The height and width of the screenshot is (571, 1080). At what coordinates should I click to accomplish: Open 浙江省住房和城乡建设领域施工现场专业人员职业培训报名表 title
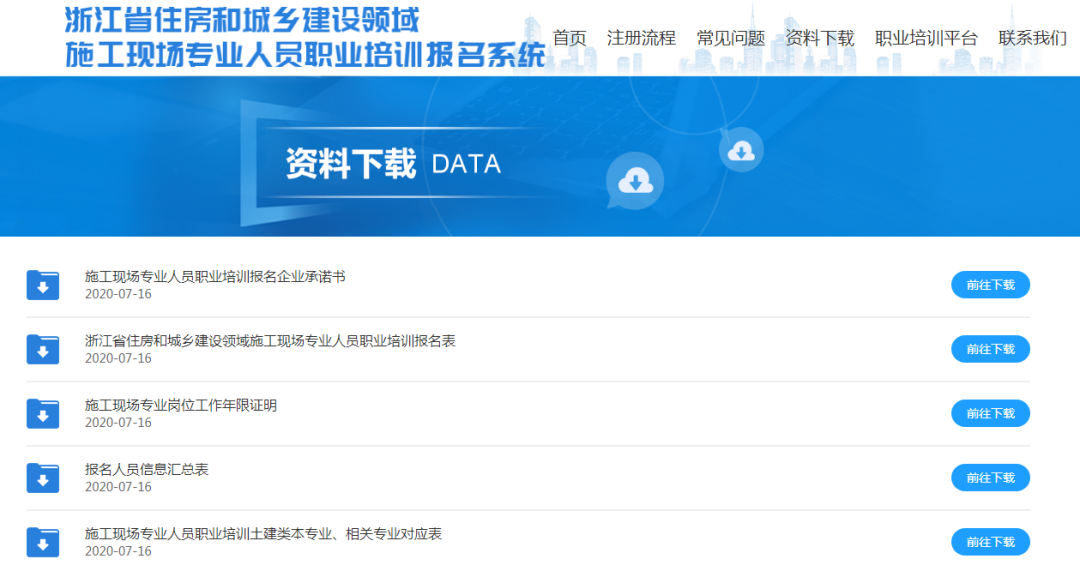click(x=270, y=341)
